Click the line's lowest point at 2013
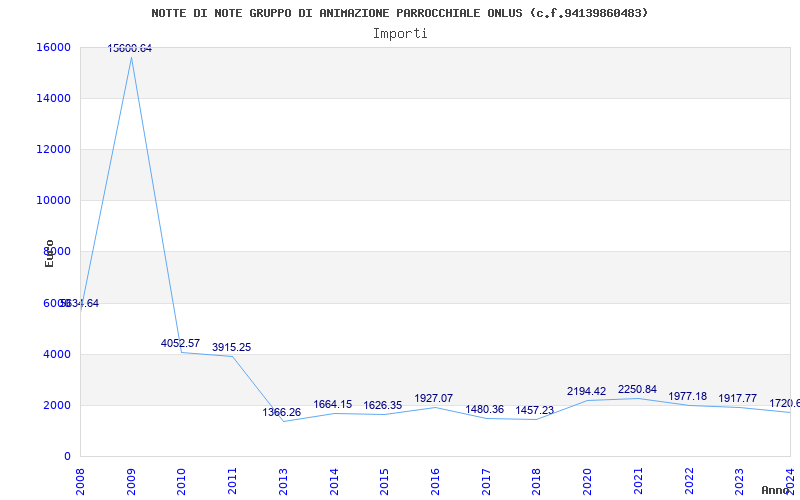Image resolution: width=800 pixels, height=500 pixels. click(x=283, y=421)
